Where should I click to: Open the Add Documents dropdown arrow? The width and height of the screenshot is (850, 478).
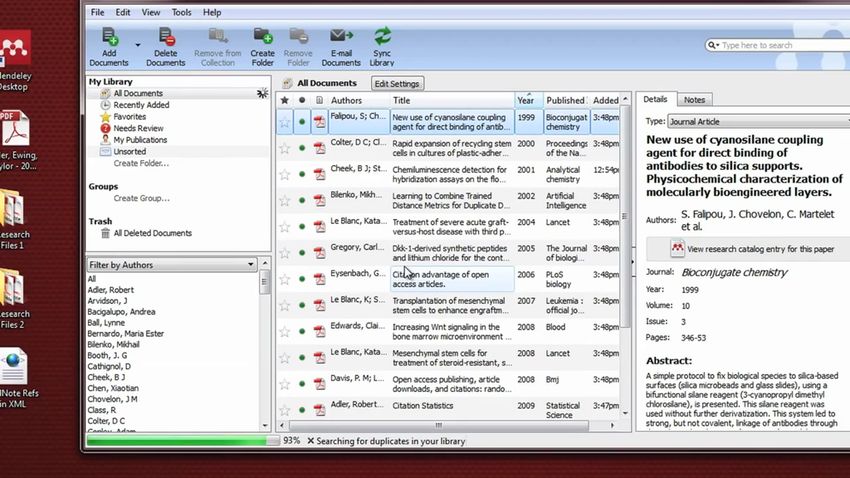[138, 46]
